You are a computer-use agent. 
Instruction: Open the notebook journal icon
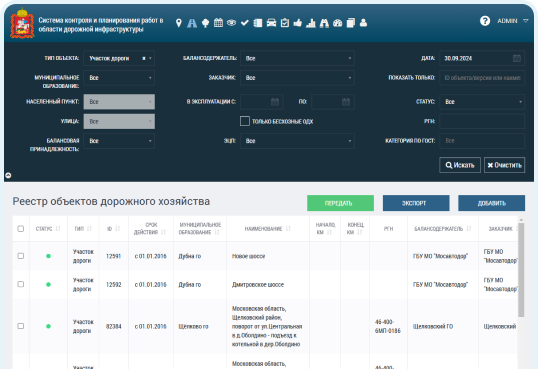coord(258,23)
